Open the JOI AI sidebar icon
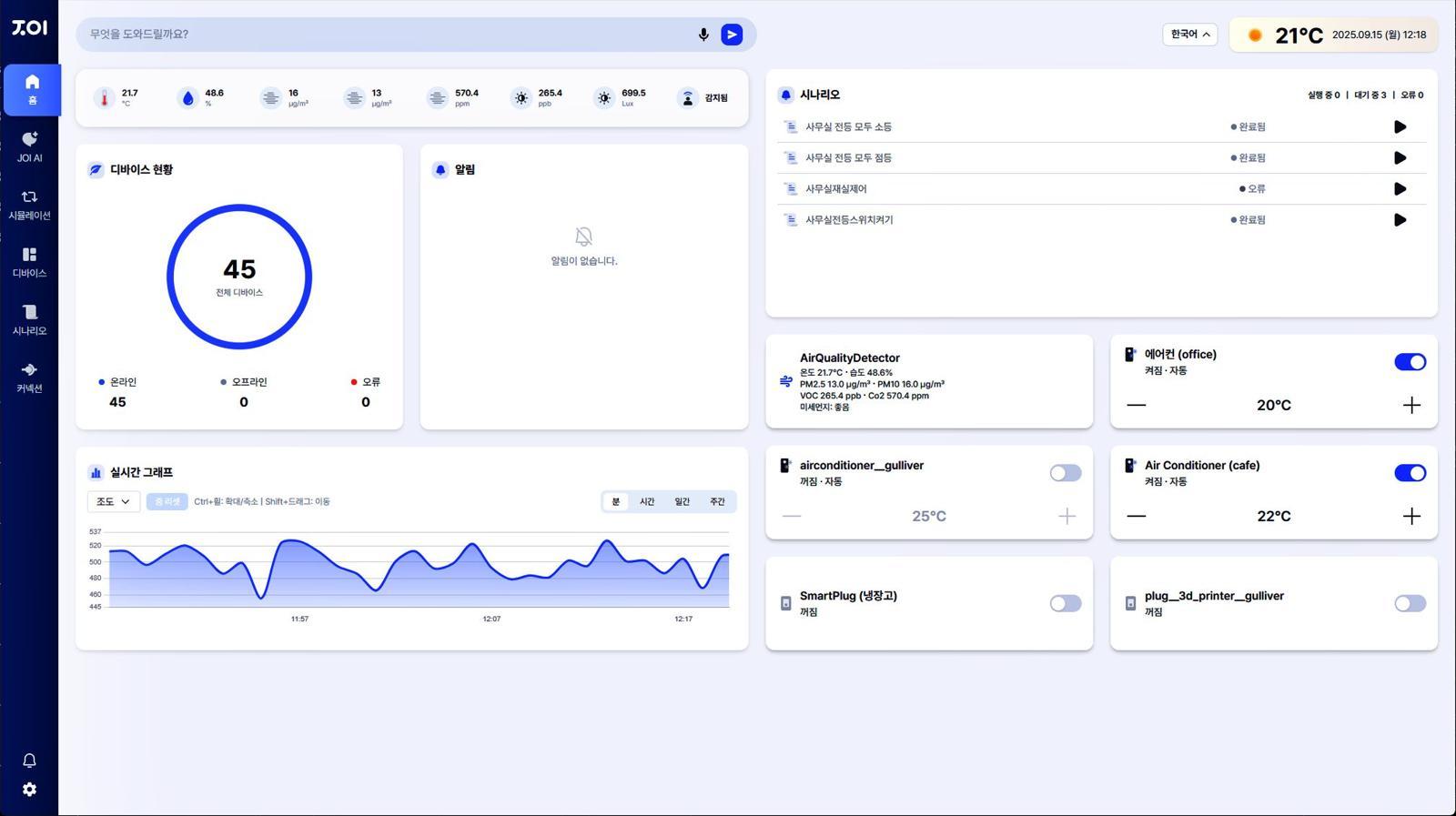The image size is (1456, 816). pos(29,146)
